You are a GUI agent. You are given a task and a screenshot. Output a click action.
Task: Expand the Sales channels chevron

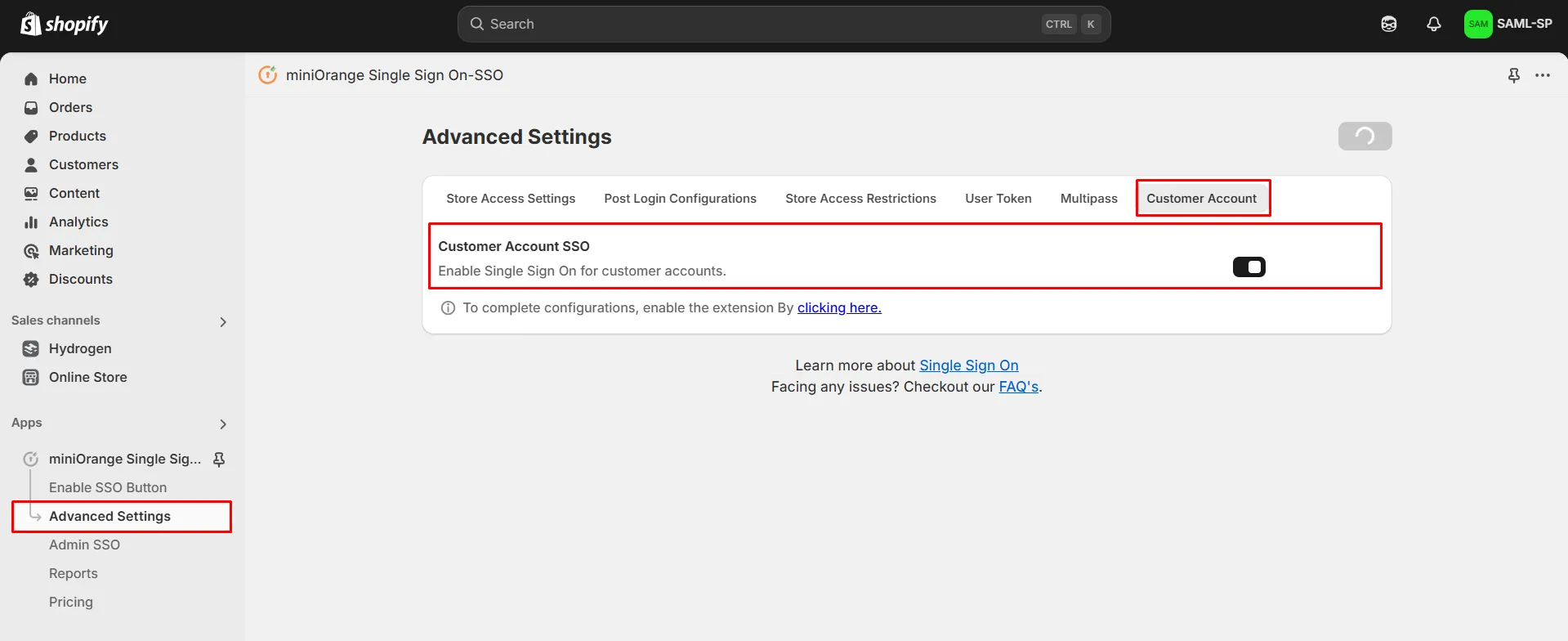pyautogui.click(x=223, y=322)
